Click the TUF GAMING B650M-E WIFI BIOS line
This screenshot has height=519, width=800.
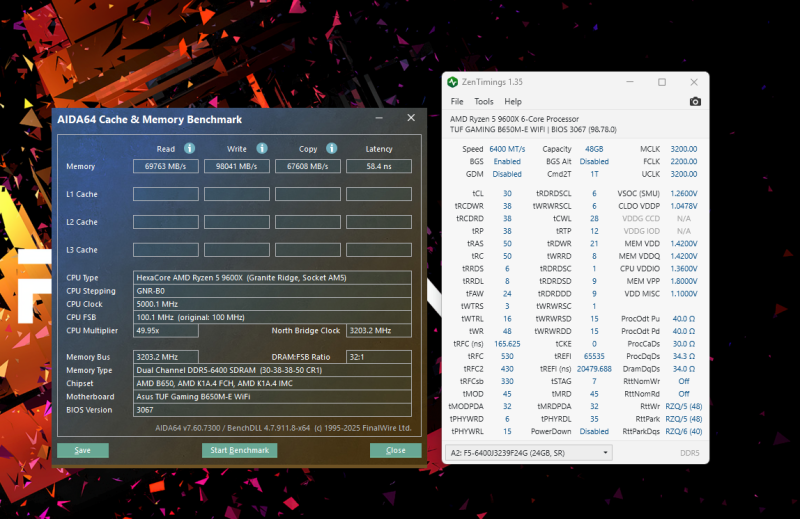coord(533,130)
